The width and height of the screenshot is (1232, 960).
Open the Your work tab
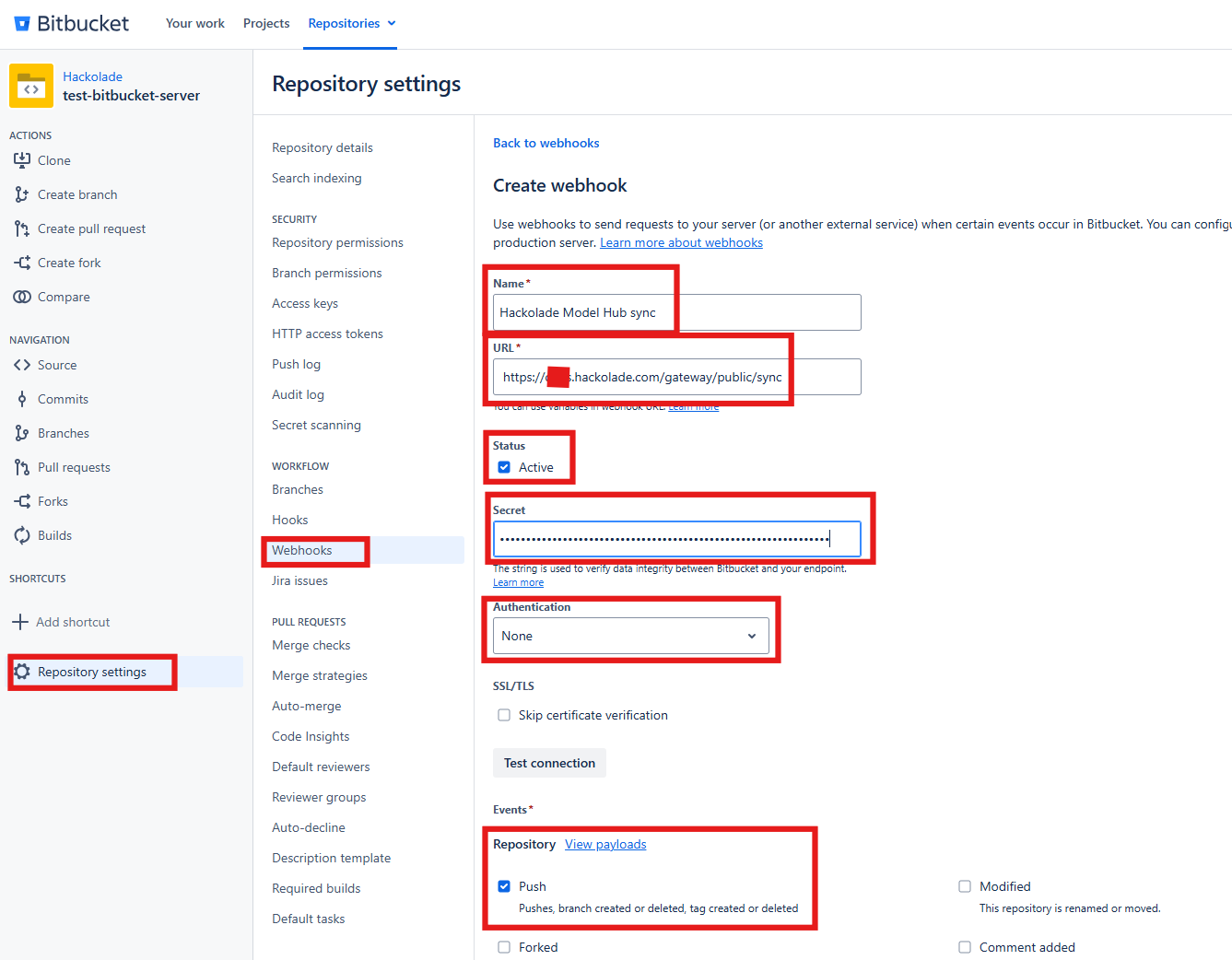pyautogui.click(x=194, y=24)
